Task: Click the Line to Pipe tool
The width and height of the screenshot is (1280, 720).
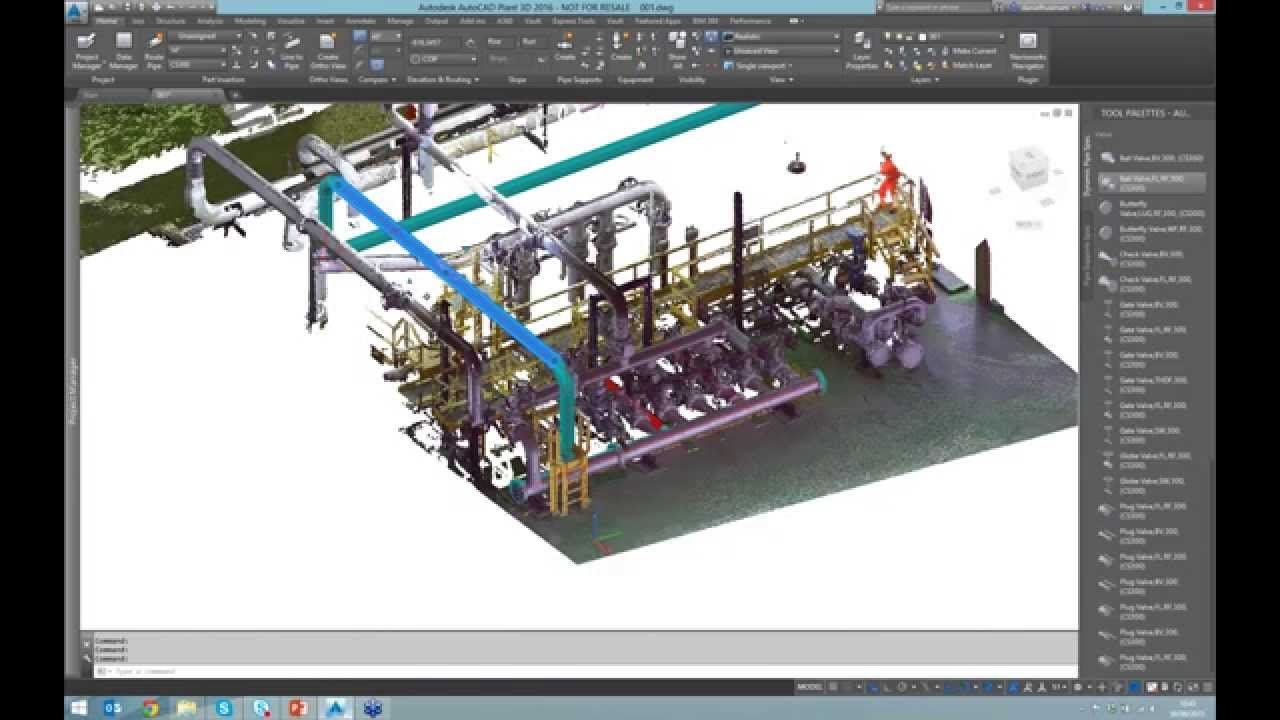Action: coord(292,50)
